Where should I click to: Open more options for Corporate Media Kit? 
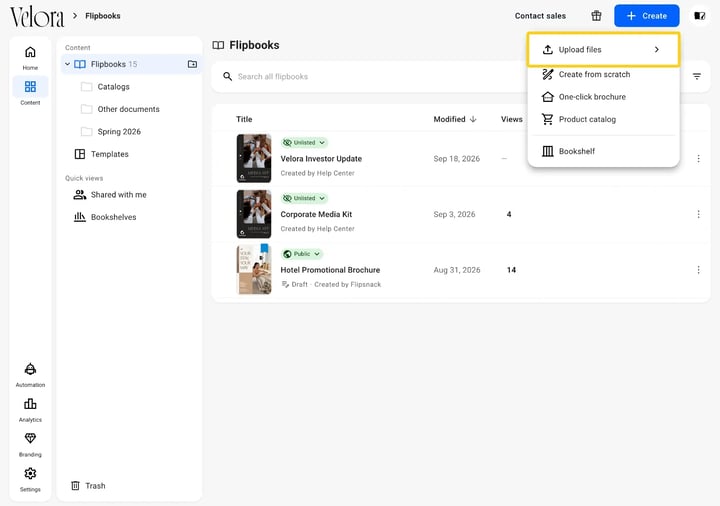[x=698, y=214]
